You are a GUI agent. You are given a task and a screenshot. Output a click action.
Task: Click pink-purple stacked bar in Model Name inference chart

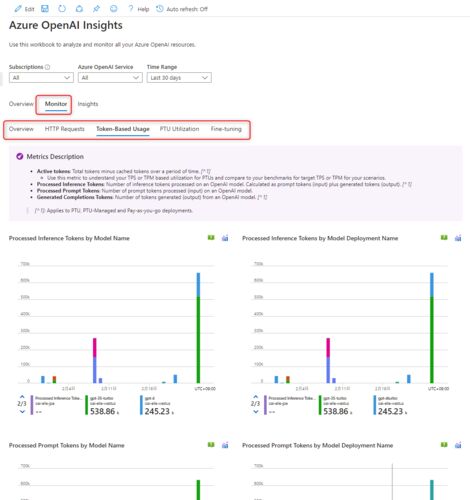[95, 360]
